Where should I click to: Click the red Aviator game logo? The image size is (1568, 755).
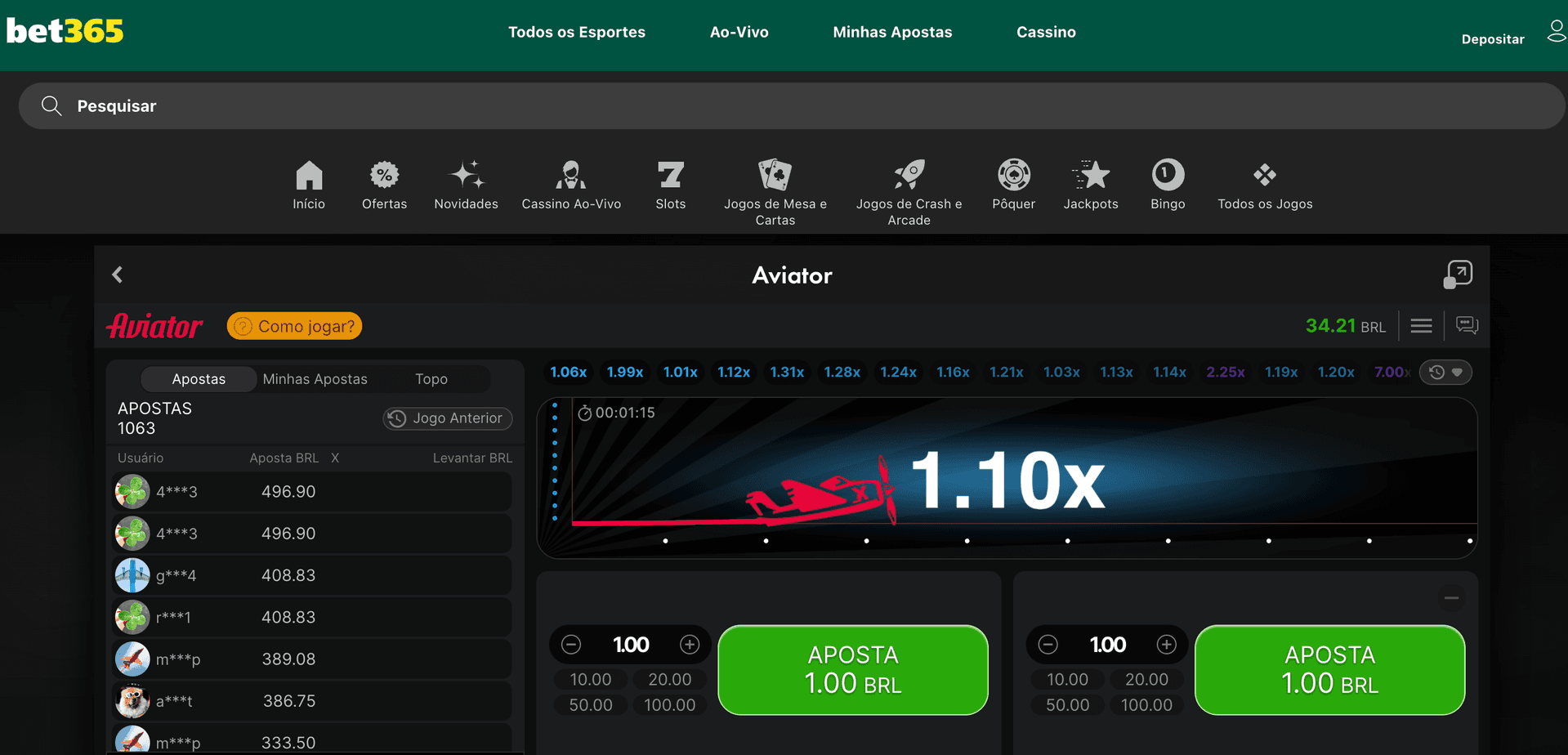click(154, 326)
